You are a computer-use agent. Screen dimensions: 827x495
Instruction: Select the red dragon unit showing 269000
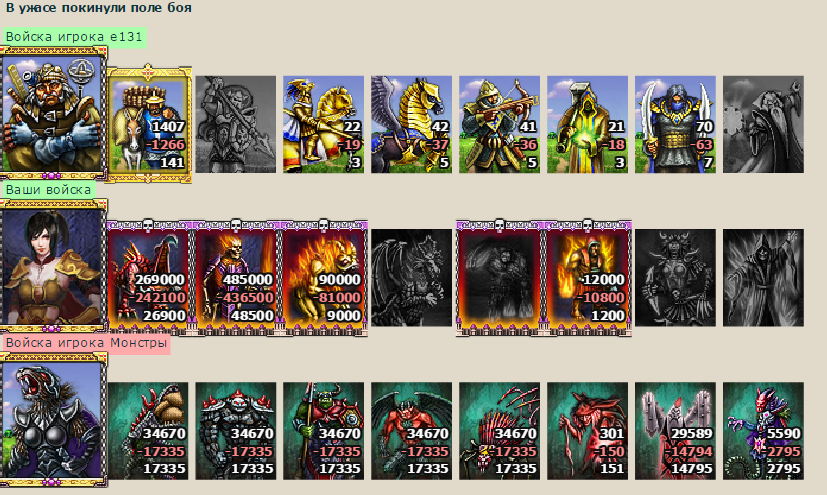pos(149,278)
